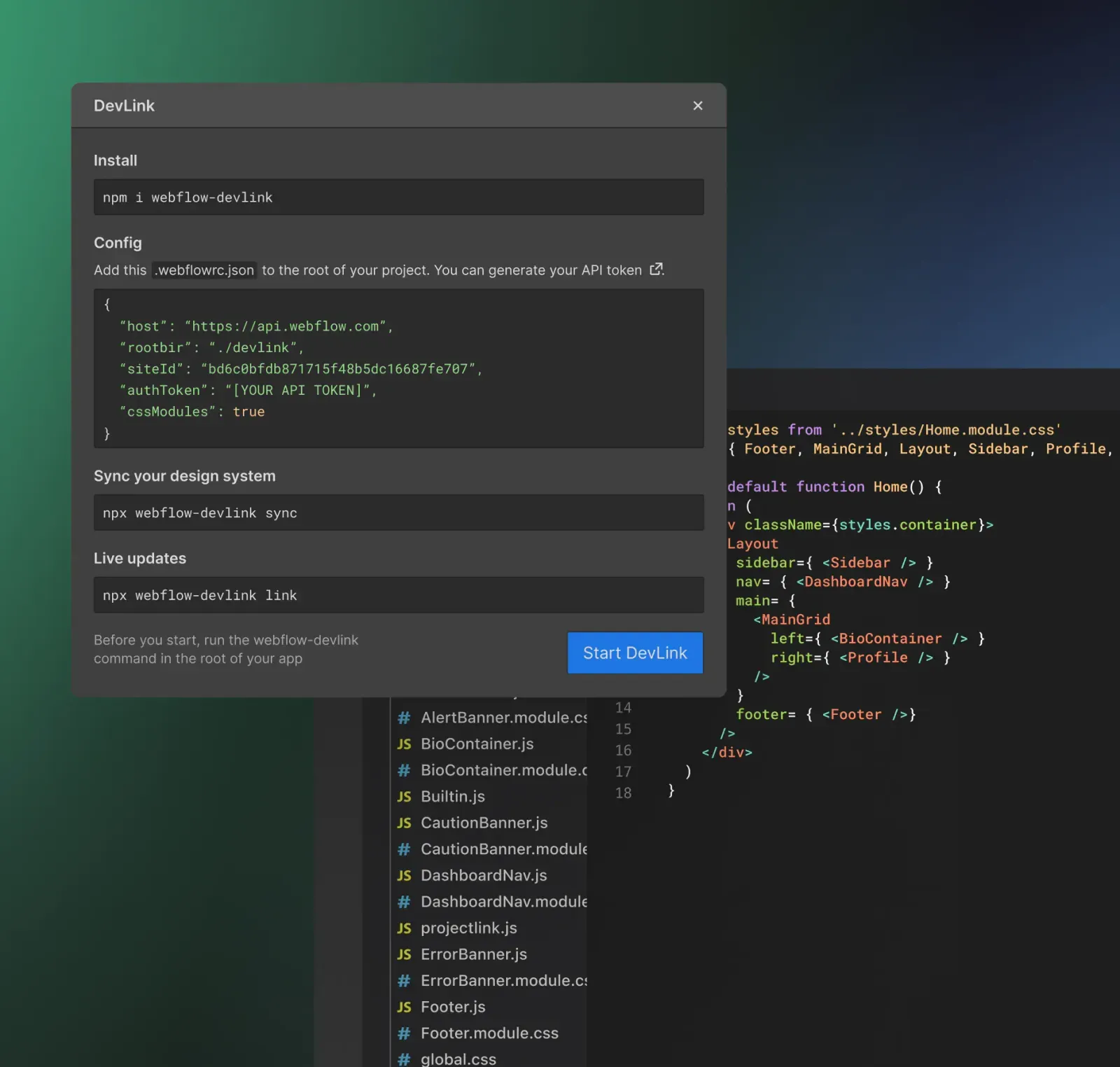Open projectlink.js file
Screen dimensions: 1120x1067
468,928
